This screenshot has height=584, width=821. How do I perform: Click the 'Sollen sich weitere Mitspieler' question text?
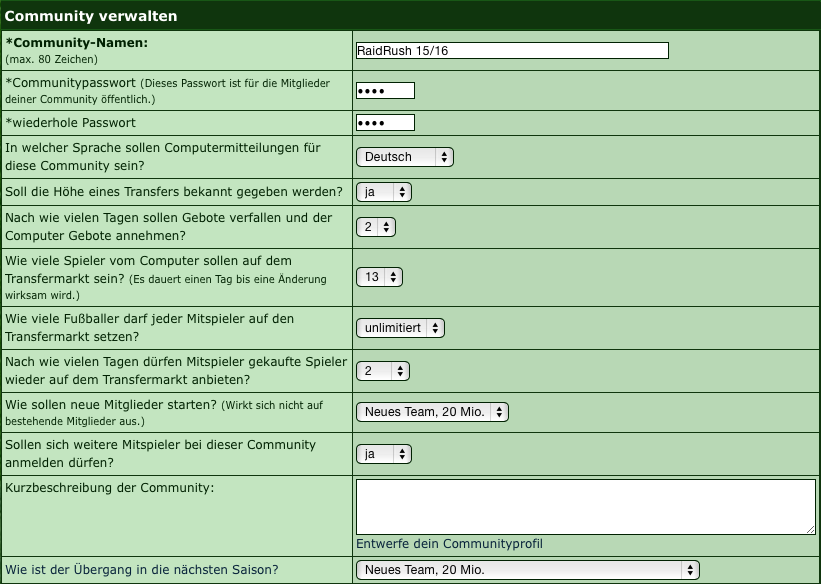[x=161, y=454]
